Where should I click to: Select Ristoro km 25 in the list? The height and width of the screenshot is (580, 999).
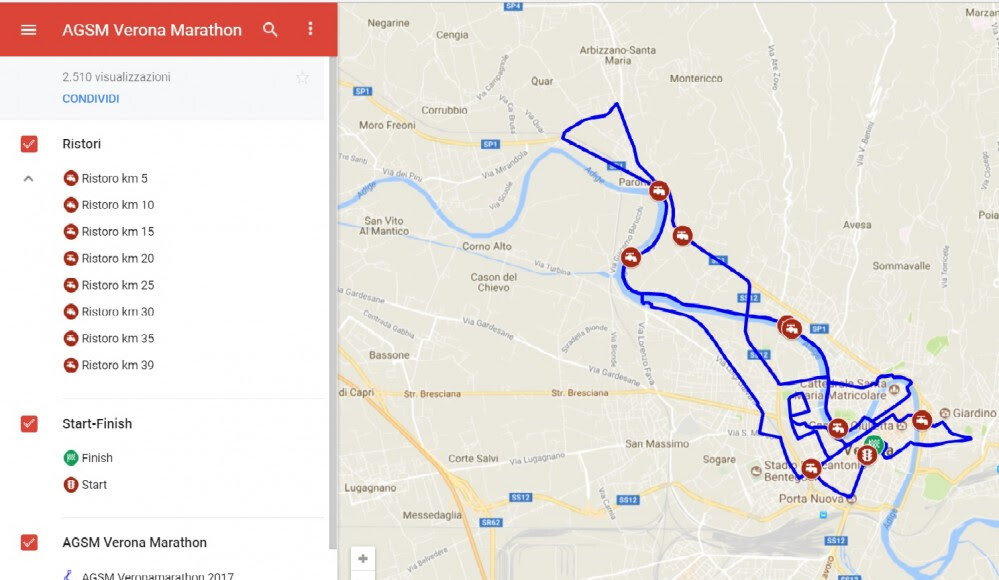tap(109, 285)
